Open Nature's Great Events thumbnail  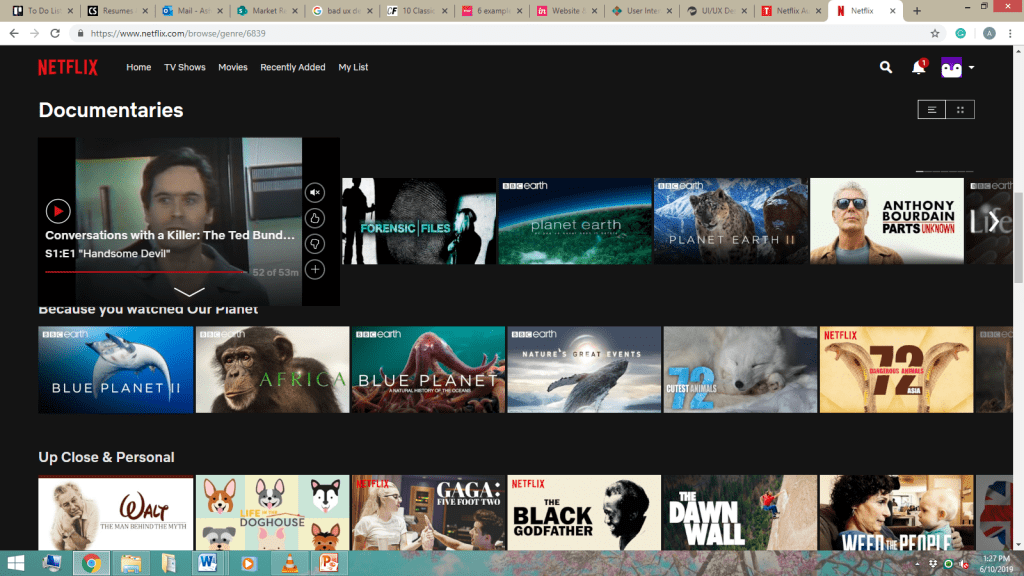584,370
